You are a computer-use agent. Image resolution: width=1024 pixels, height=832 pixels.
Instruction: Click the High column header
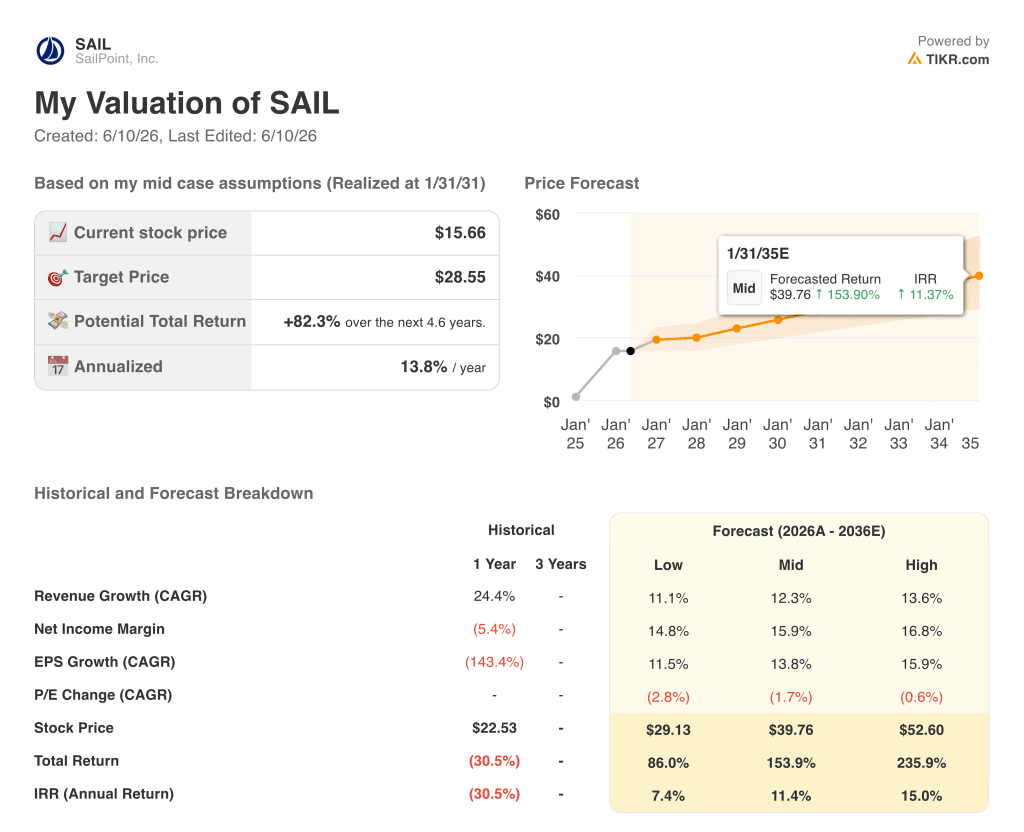[921, 565]
